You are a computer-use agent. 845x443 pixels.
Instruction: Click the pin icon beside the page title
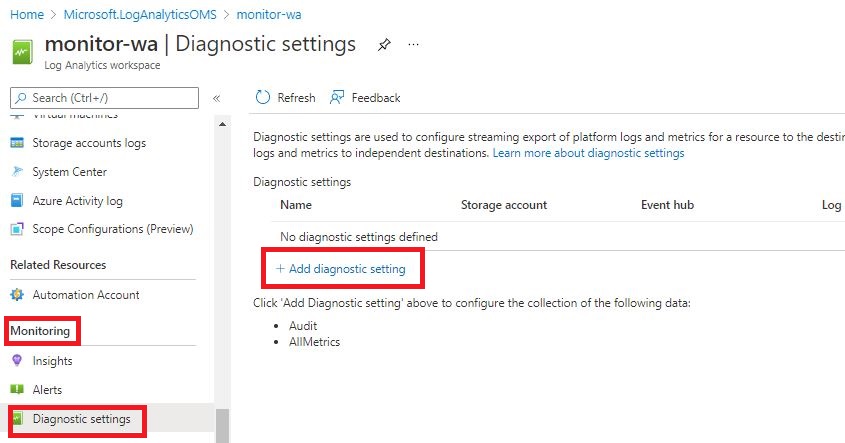coord(384,45)
